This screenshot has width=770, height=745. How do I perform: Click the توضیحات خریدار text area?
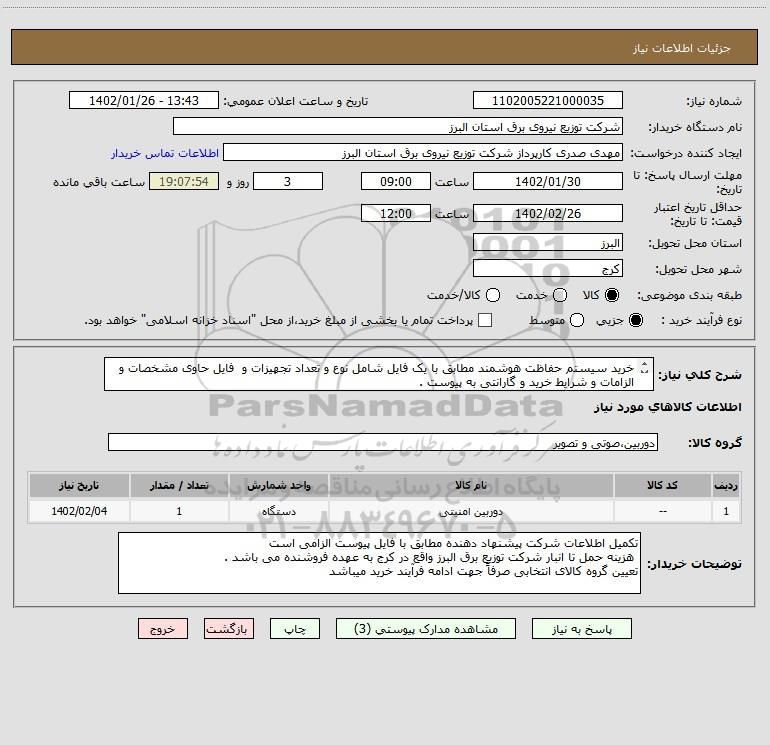tap(379, 563)
